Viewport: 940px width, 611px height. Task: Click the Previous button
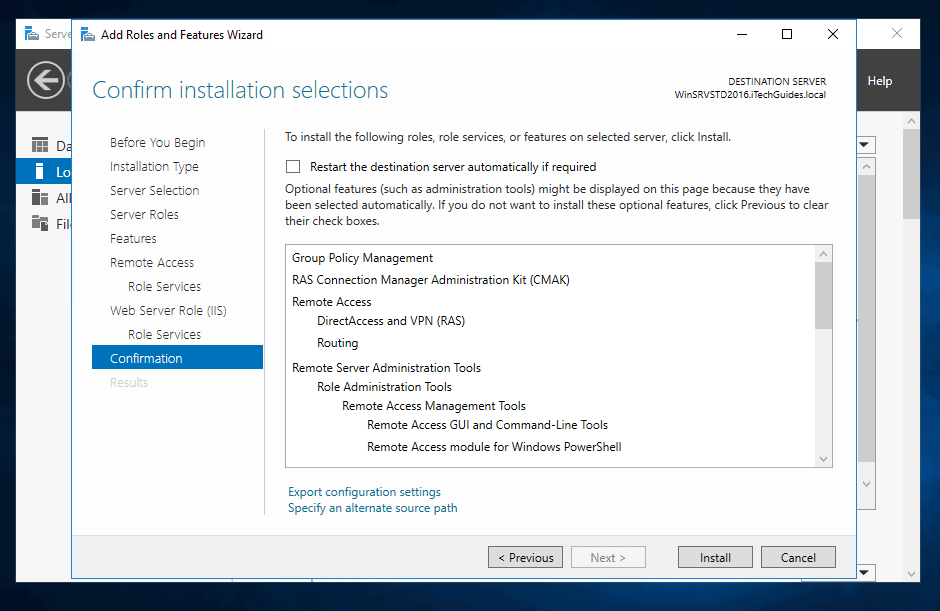525,557
